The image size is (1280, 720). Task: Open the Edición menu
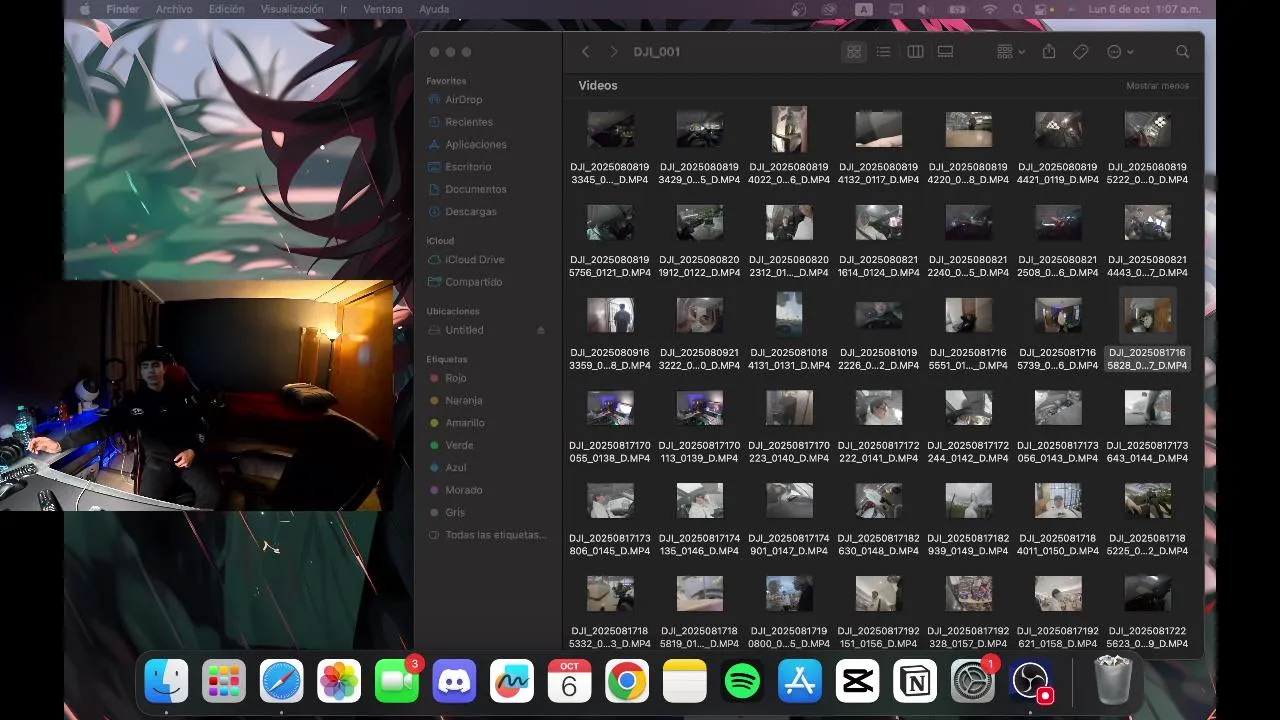click(x=226, y=9)
